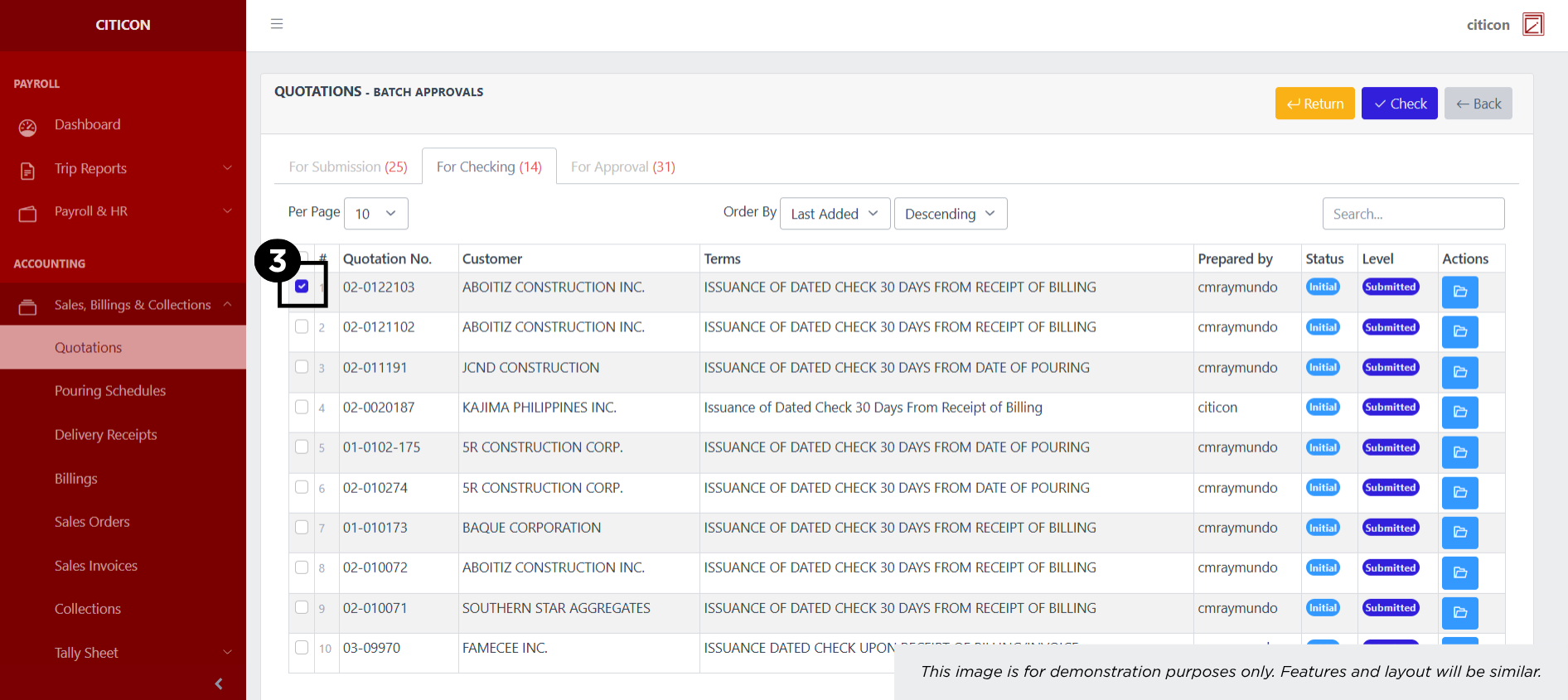Click the hamburger menu icon
Viewport: 1568px width, 700px height.
coord(277,24)
